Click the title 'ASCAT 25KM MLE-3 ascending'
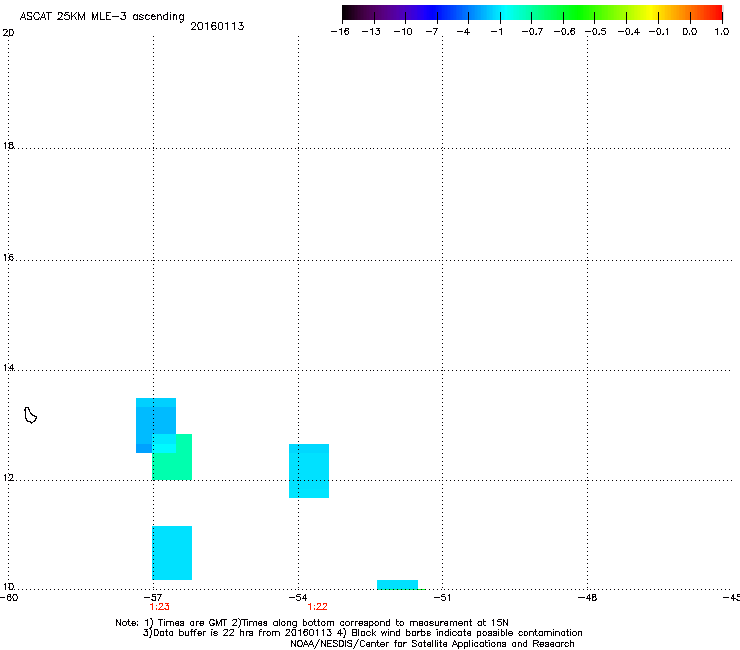The height and width of the screenshot is (650, 740). pyautogui.click(x=102, y=16)
